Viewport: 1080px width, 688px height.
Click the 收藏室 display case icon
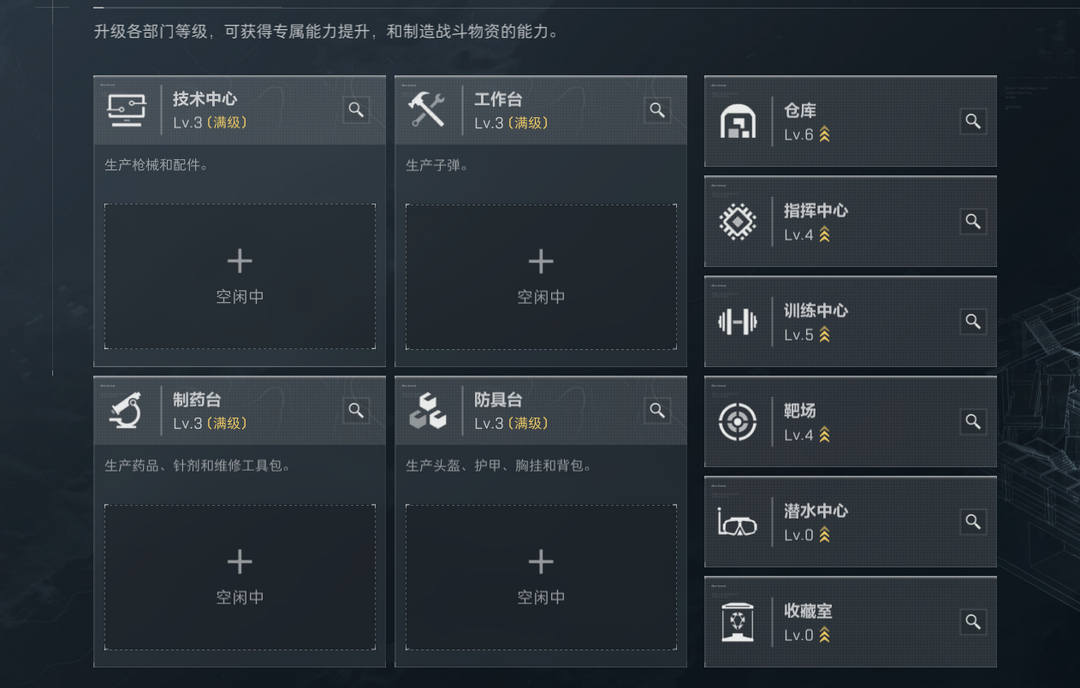click(x=738, y=622)
